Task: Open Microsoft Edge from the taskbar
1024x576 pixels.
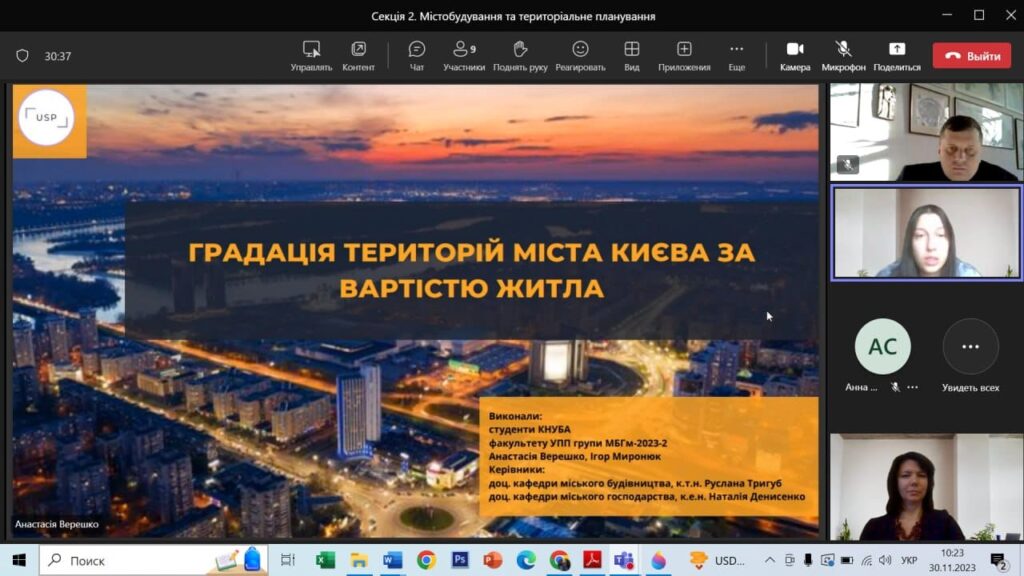Action: coord(526,560)
